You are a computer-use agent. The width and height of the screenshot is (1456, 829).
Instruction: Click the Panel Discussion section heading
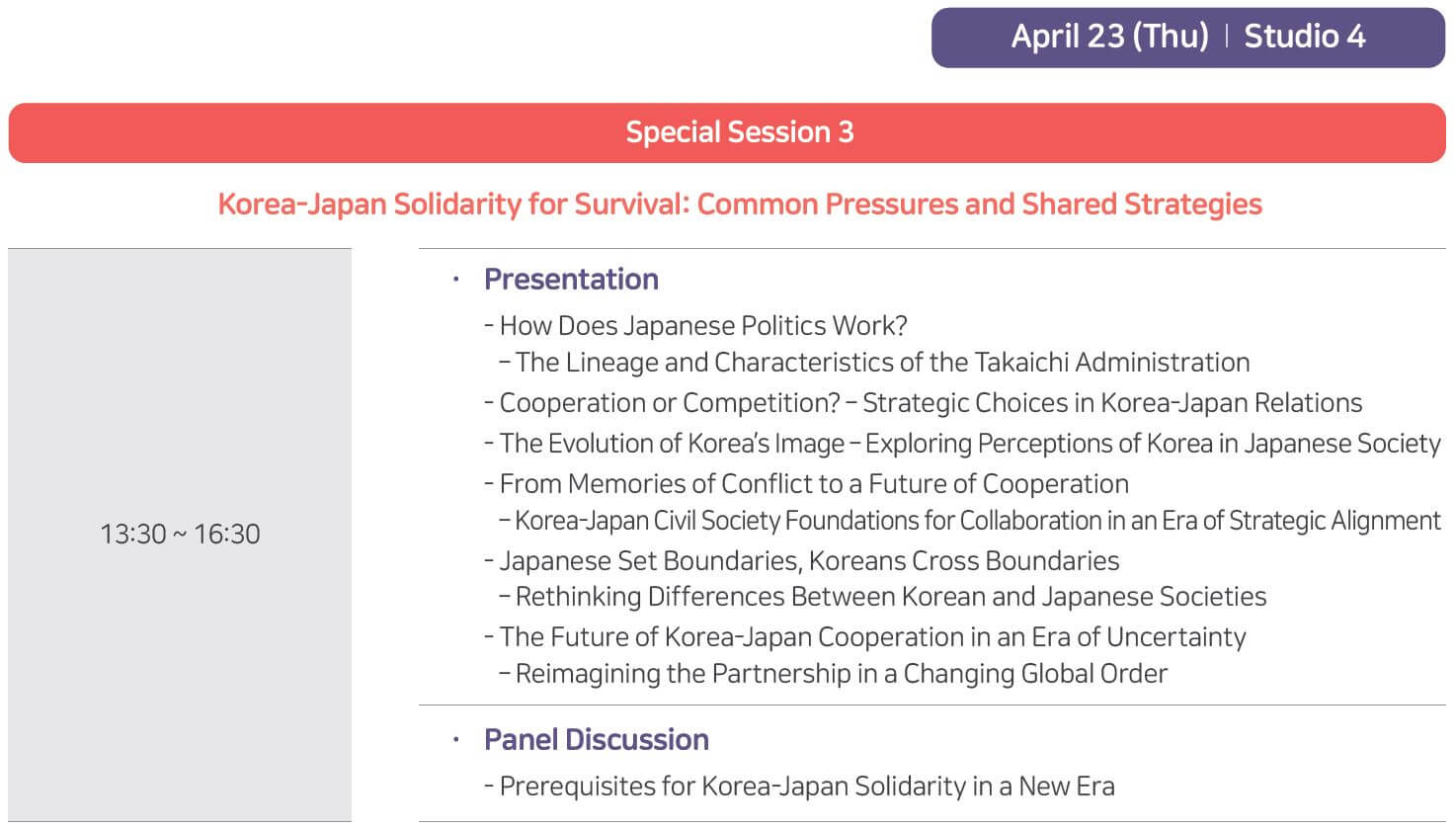pyautogui.click(x=597, y=740)
